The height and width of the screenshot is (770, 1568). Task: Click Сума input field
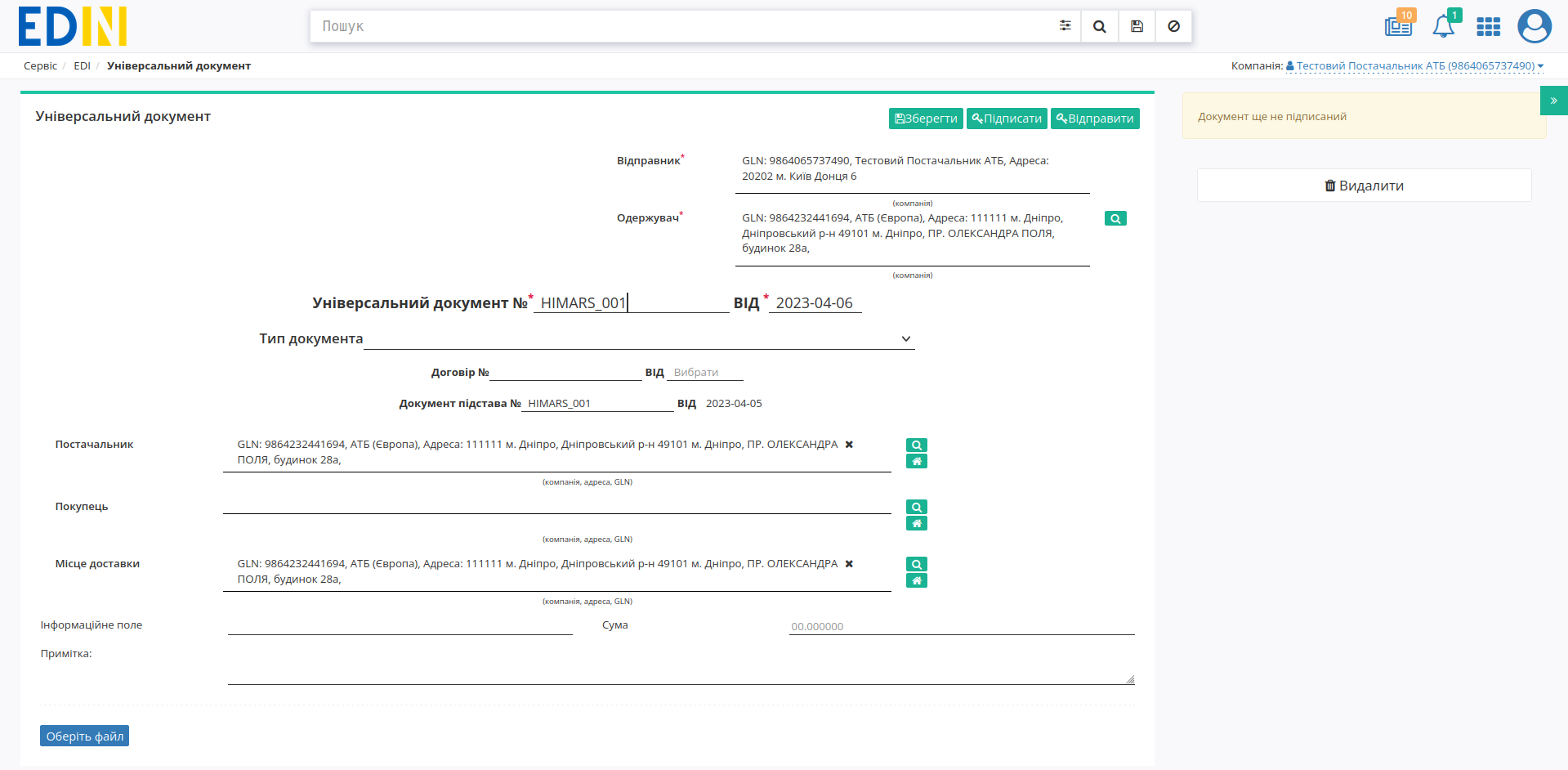point(962,626)
